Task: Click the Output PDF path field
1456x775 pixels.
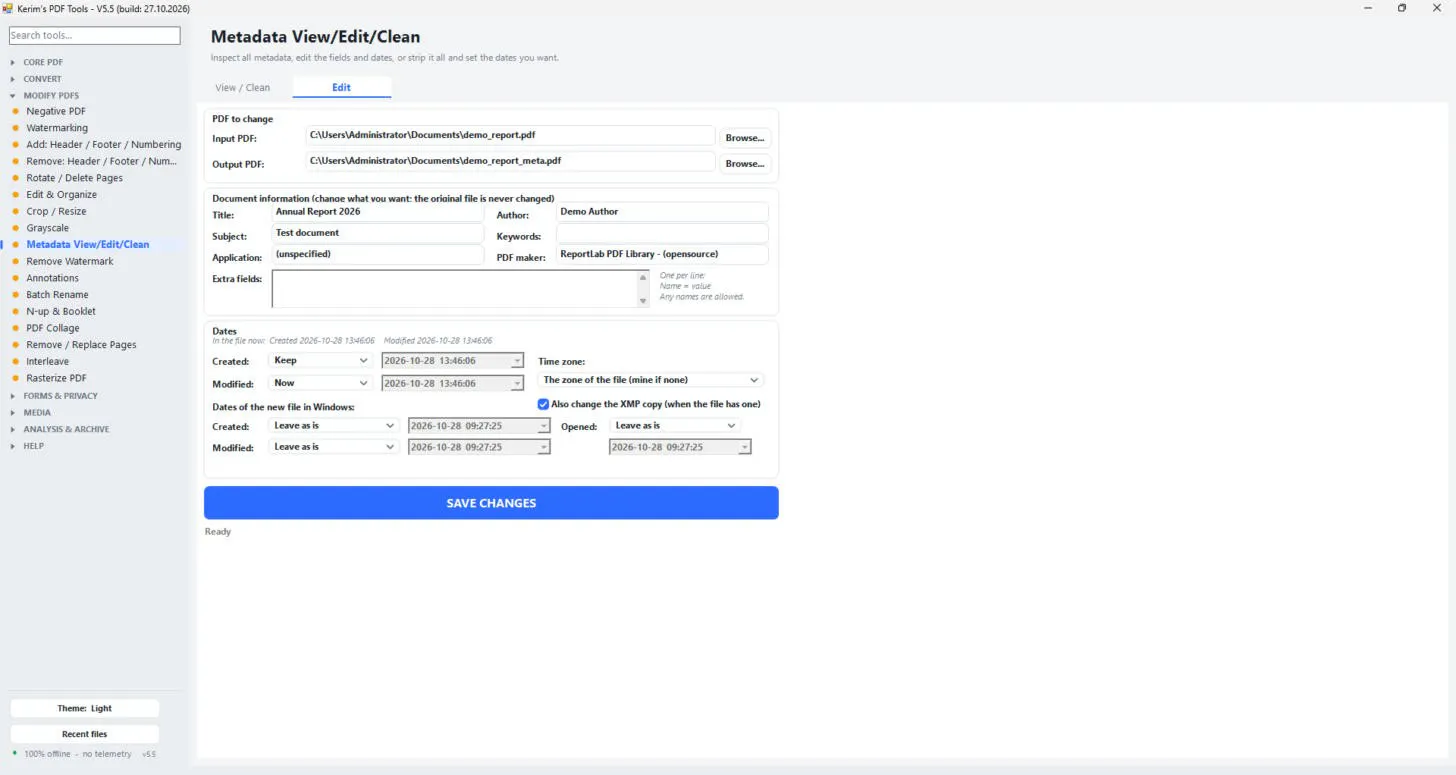Action: [511, 161]
